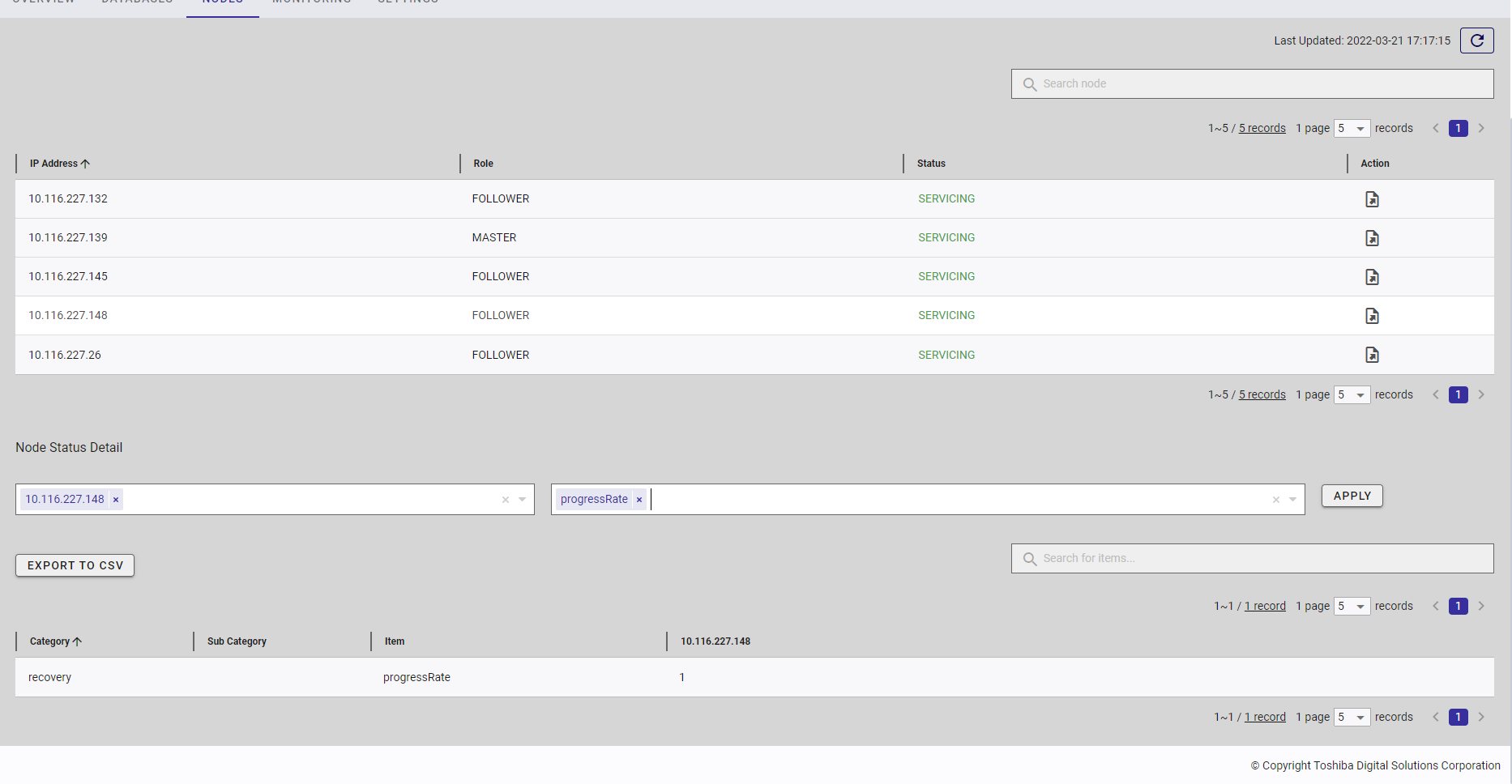
Task: Click action icon for node 10.116.227.26
Action: point(1372,355)
